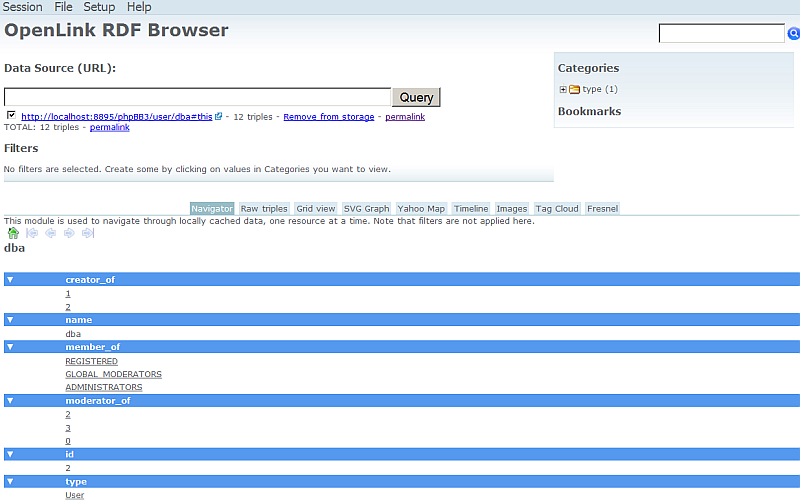This screenshot has height=500, width=800.
Task: Click the Remove from storage link
Action: [x=328, y=117]
